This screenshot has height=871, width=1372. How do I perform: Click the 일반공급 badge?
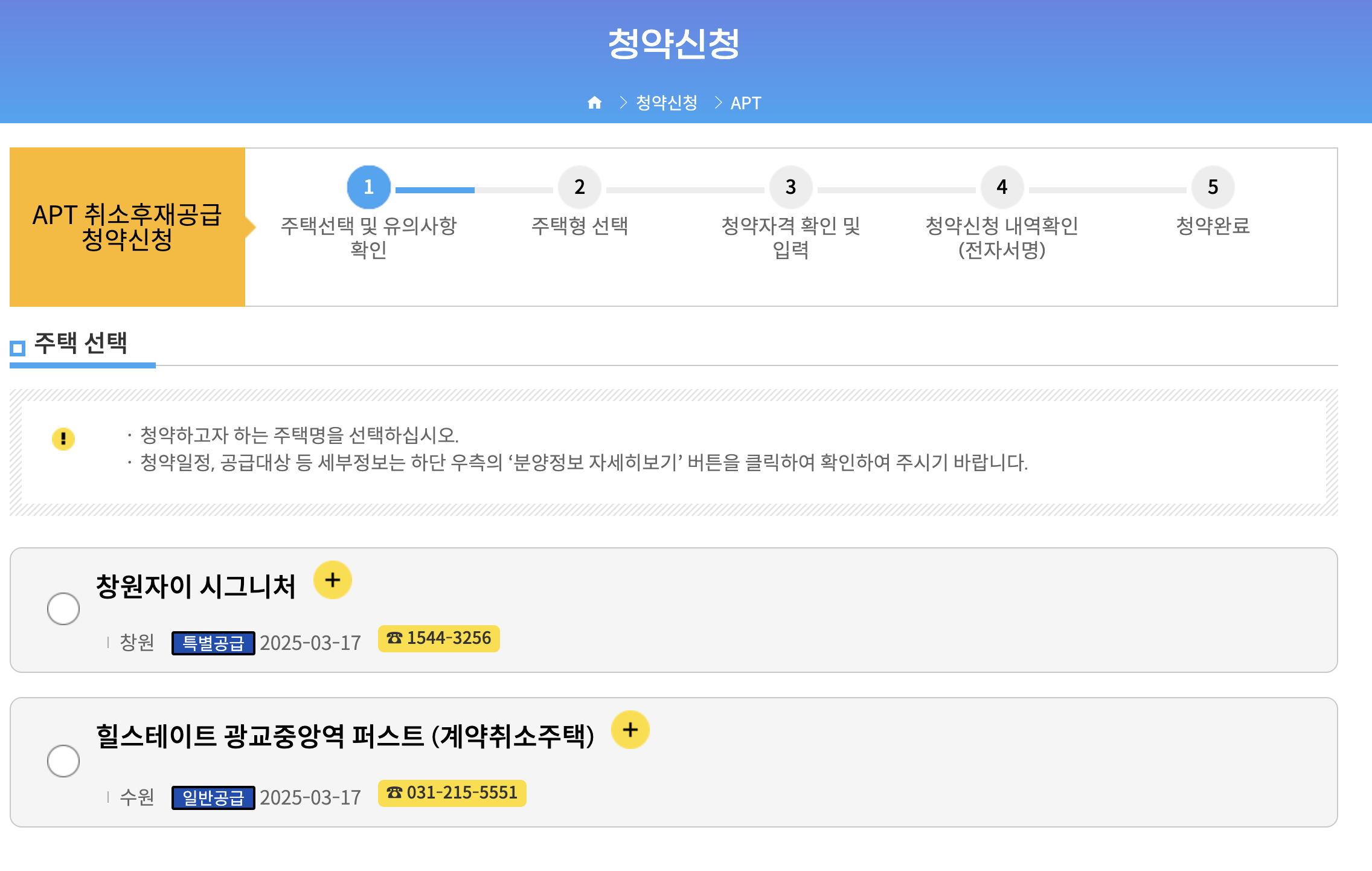213,798
